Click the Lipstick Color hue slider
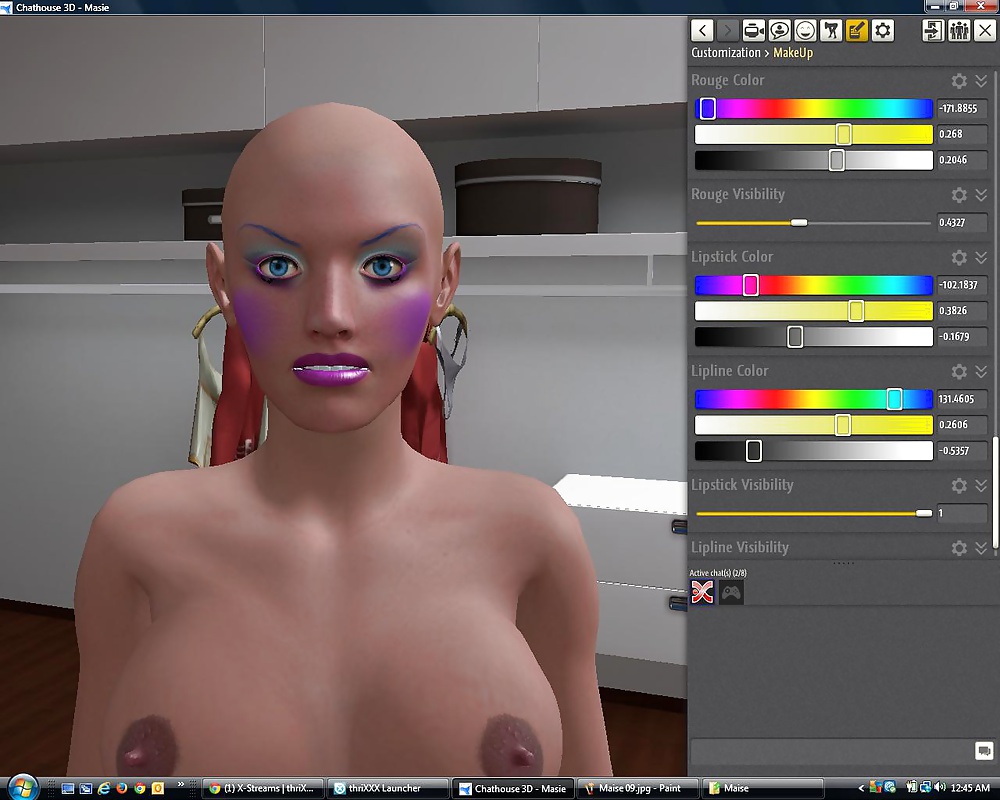This screenshot has width=1000, height=800. coord(813,286)
